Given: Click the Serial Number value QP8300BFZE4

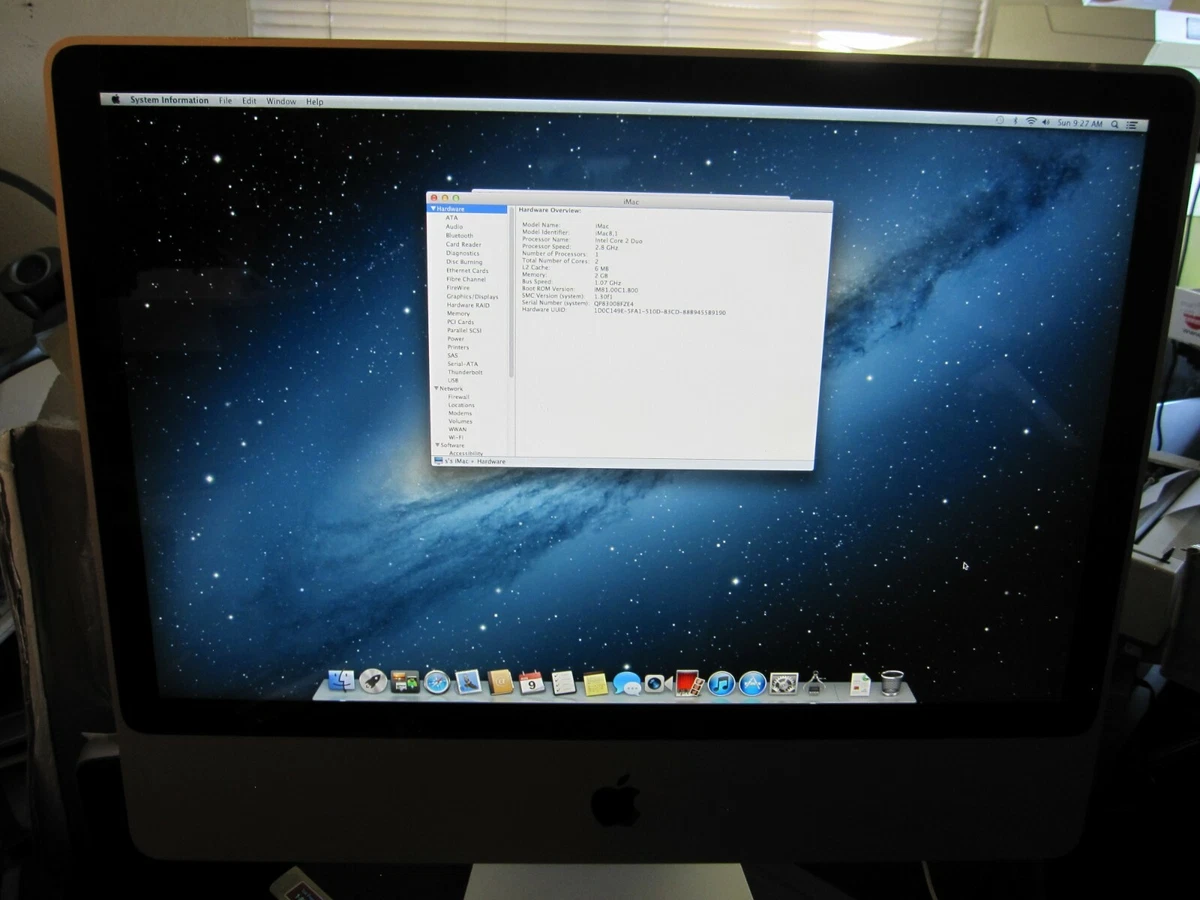Looking at the screenshot, I should 614,304.
